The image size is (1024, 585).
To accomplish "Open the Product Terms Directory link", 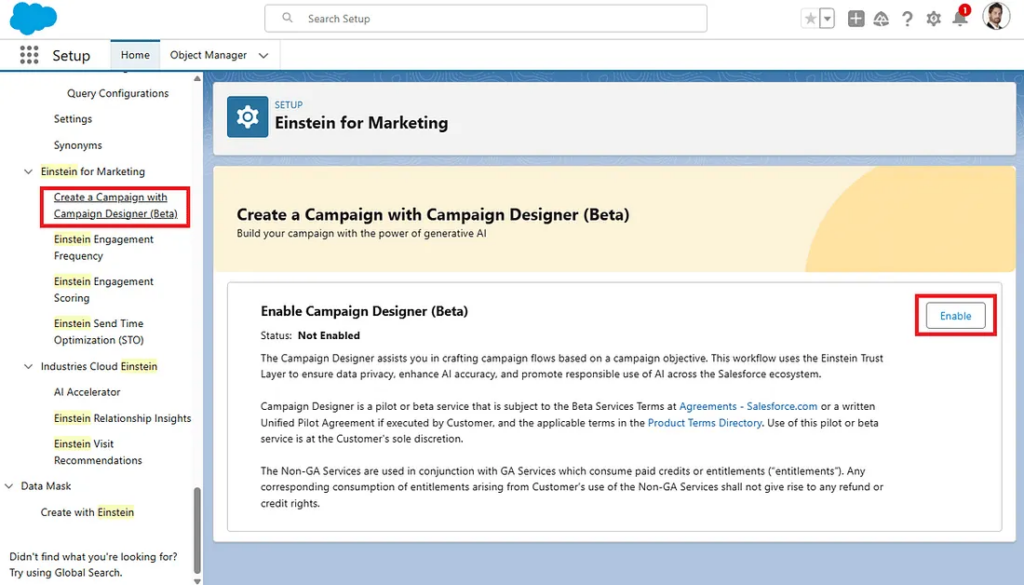I will (705, 422).
